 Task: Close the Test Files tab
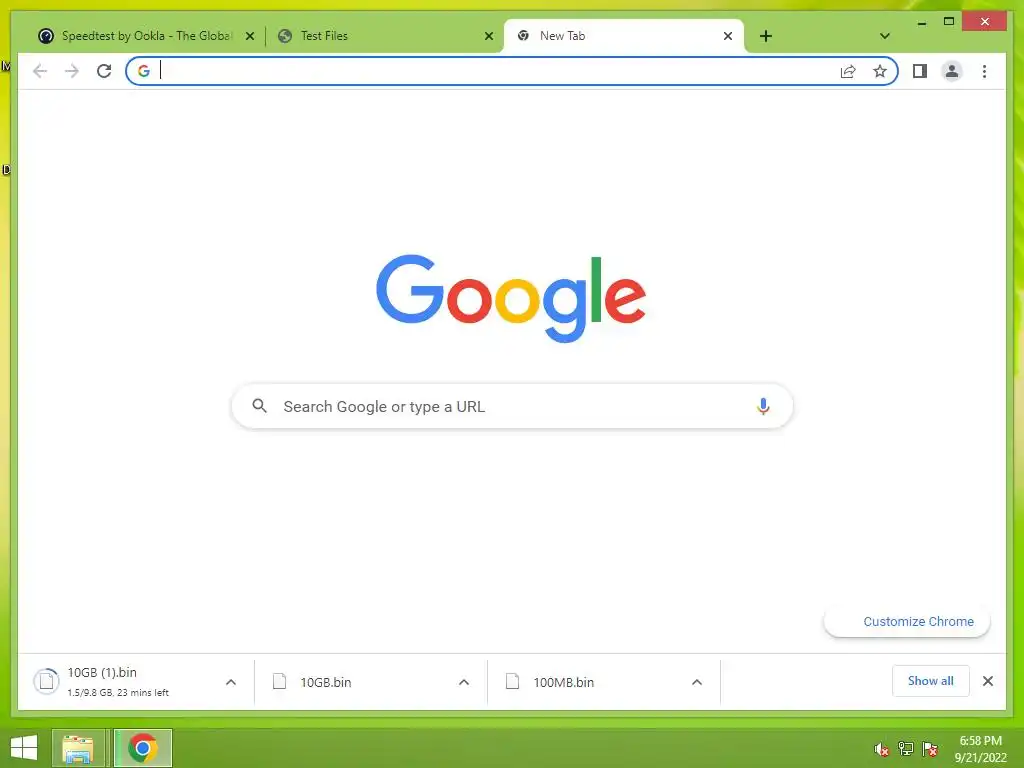pos(488,36)
